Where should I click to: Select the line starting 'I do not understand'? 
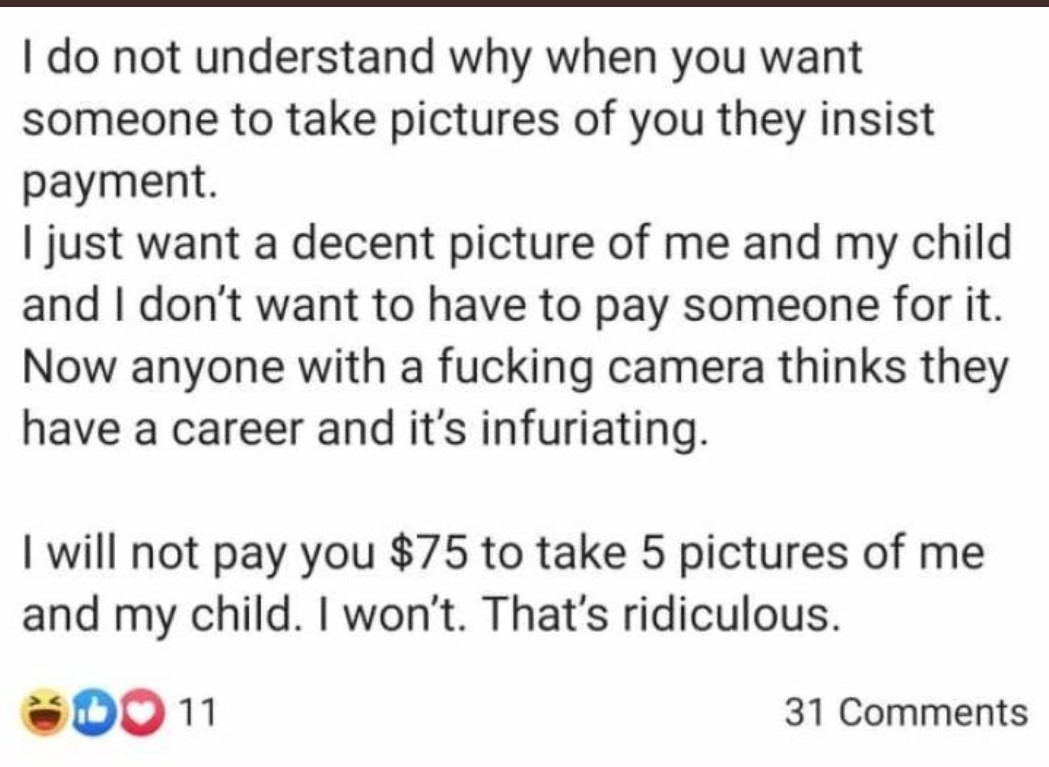pyautogui.click(x=443, y=59)
